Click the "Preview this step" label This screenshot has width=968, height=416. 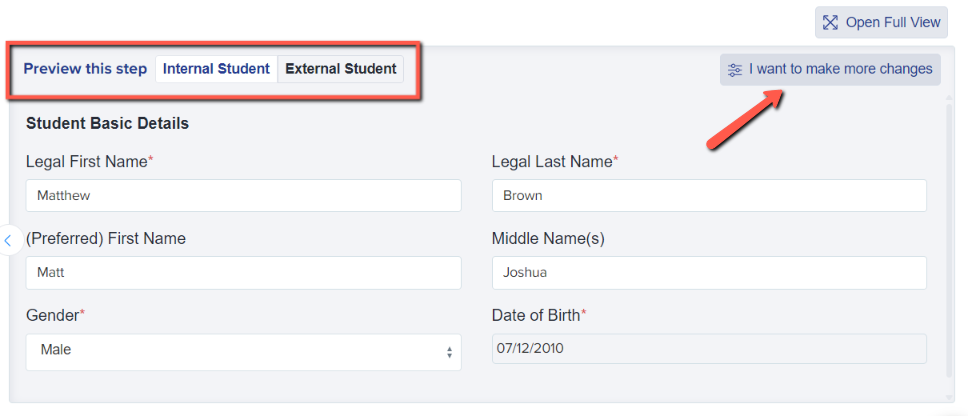point(85,69)
